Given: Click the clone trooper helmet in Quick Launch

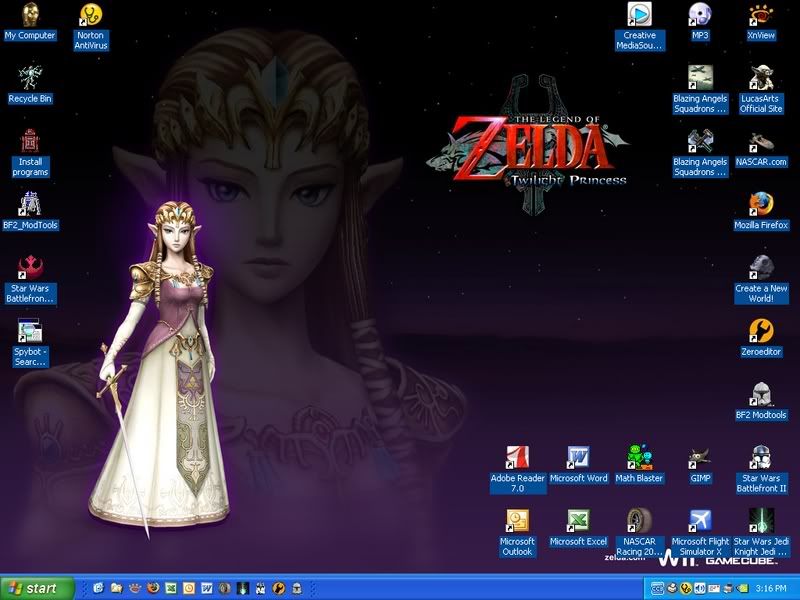Looking at the screenshot, I should [x=296, y=588].
